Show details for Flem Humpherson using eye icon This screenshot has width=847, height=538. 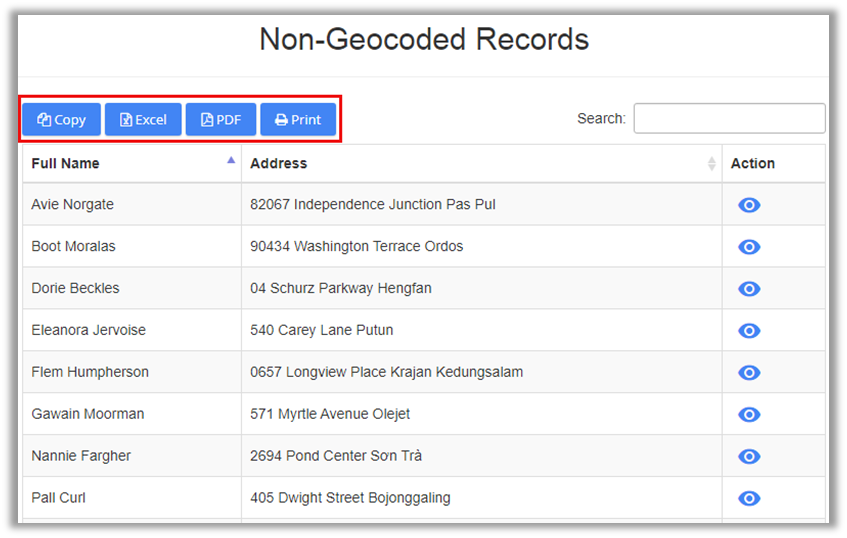click(749, 373)
